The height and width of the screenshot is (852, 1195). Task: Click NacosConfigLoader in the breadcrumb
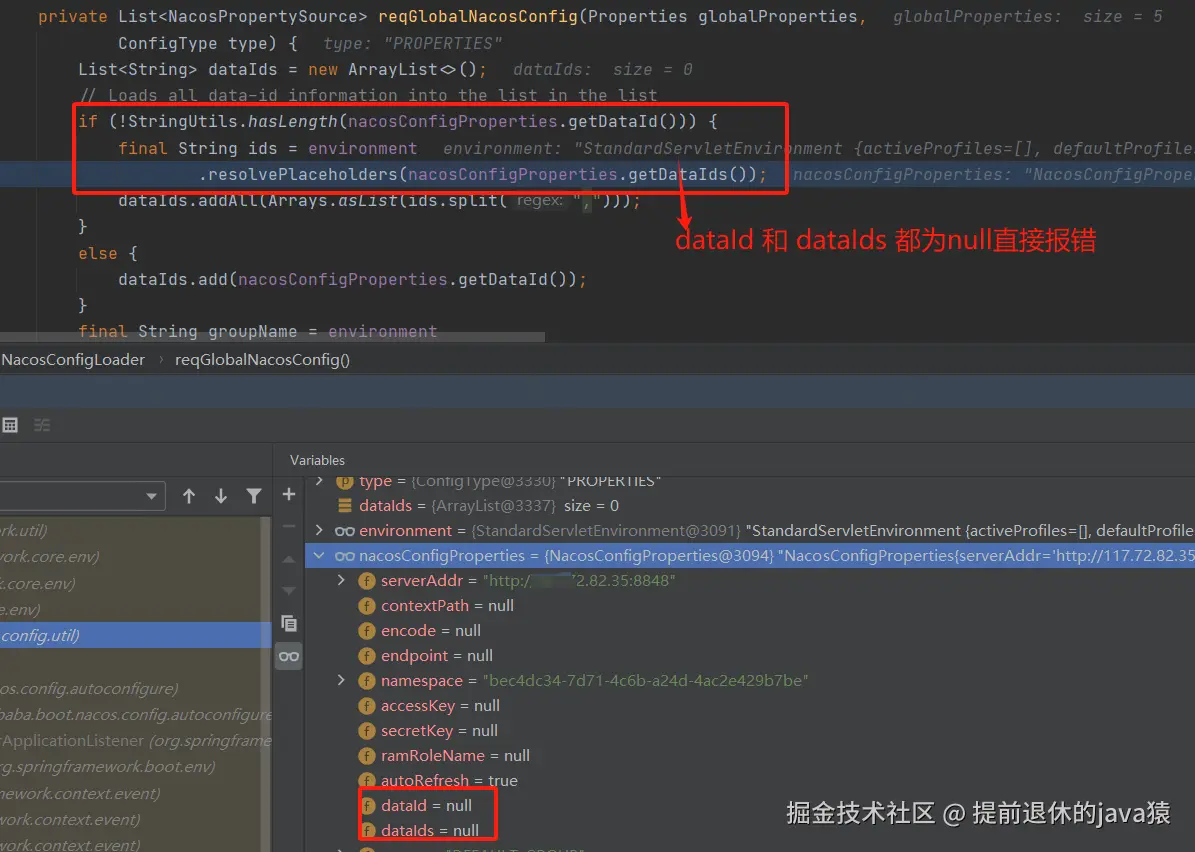pos(73,360)
